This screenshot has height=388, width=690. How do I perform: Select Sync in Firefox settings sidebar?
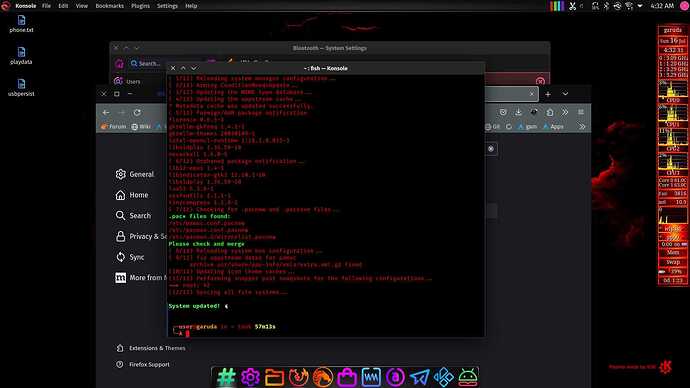click(130, 257)
